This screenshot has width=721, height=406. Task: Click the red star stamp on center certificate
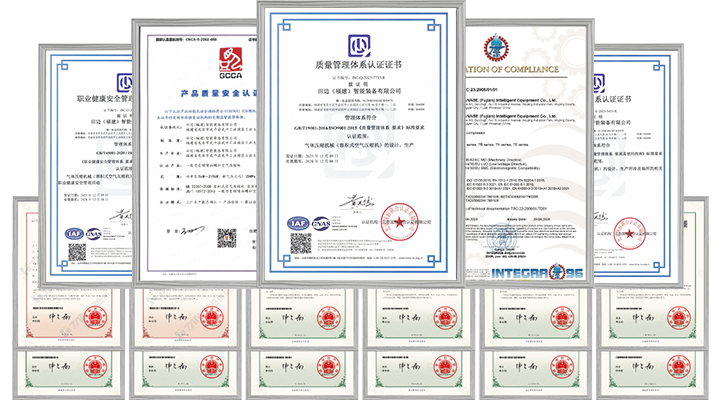point(400,222)
